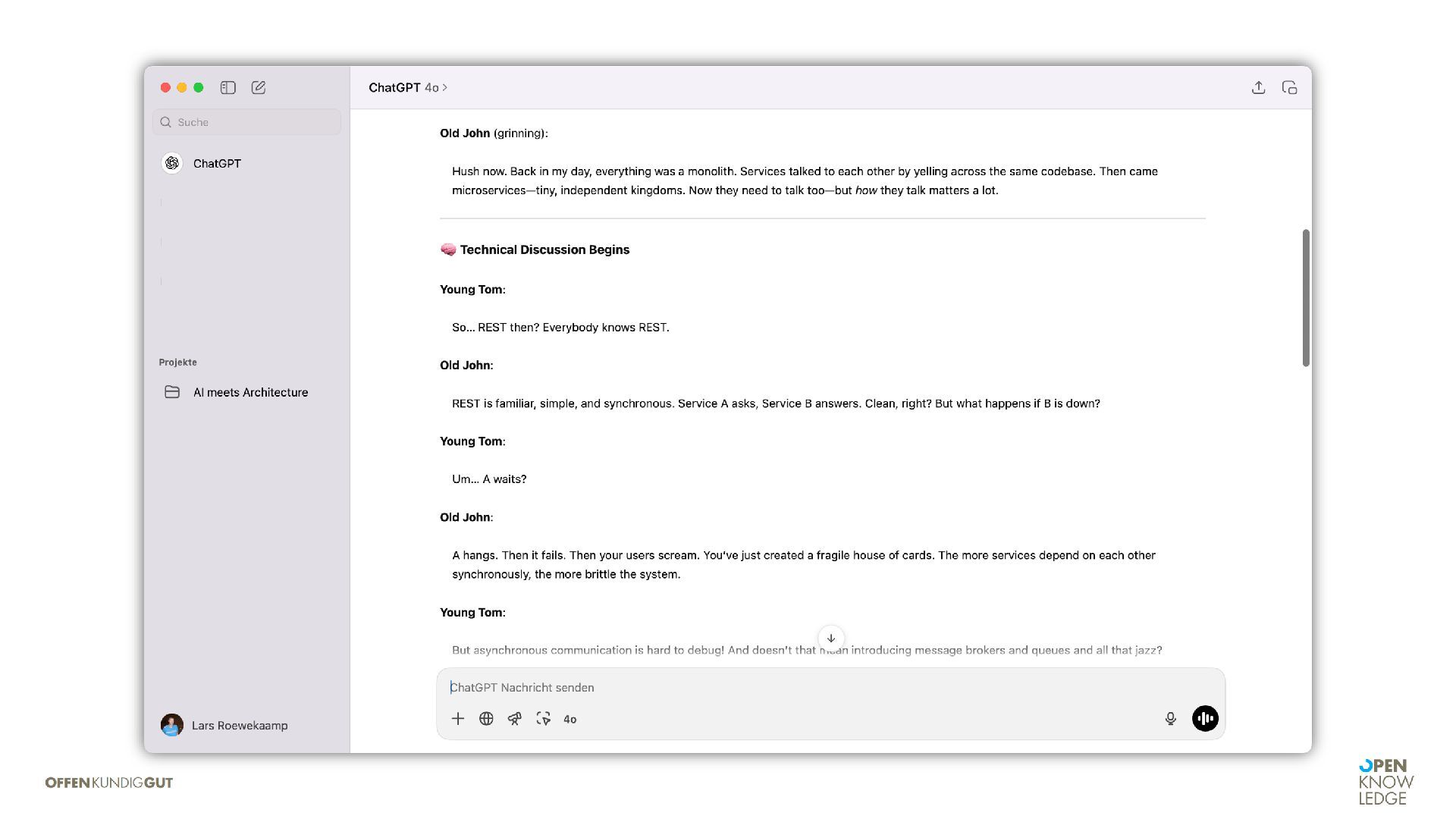
Task: Click the plus attachment icon
Action: [x=458, y=719]
